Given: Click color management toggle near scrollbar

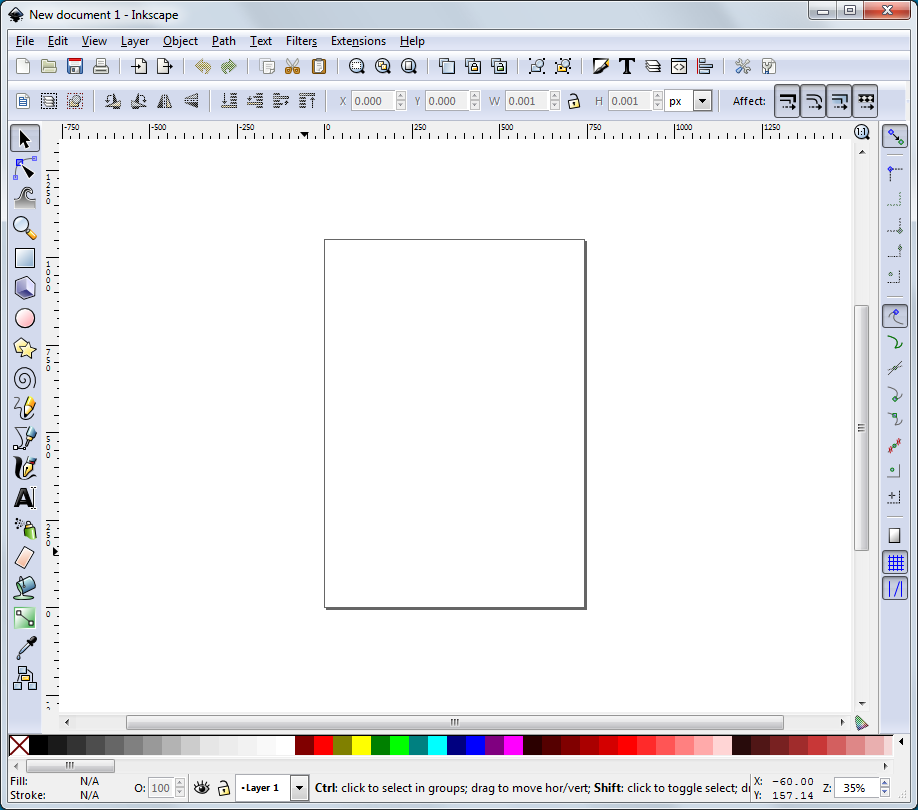Looking at the screenshot, I should coord(861,723).
